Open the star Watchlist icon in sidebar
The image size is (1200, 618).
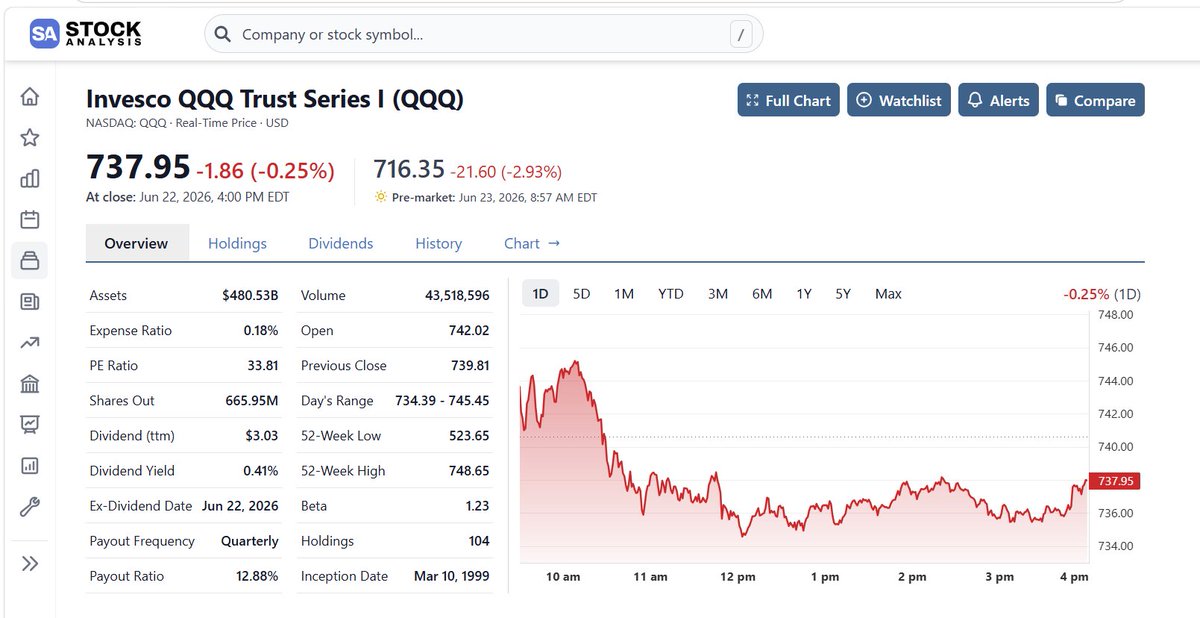click(x=30, y=138)
